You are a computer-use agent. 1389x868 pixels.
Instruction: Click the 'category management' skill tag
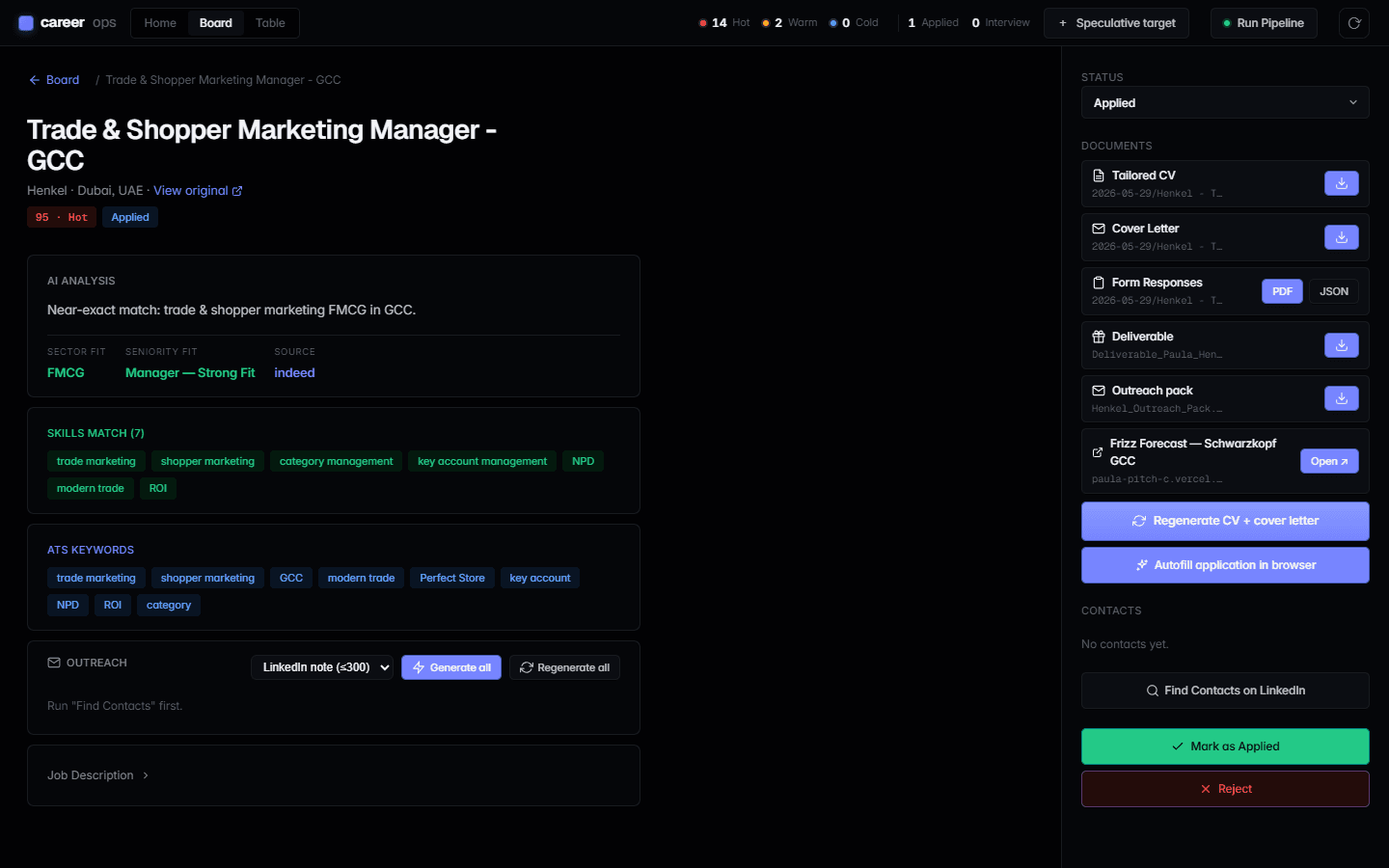click(x=337, y=461)
